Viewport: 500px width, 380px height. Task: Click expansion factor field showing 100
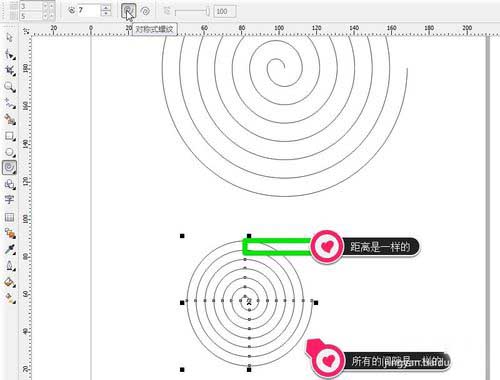click(x=225, y=11)
